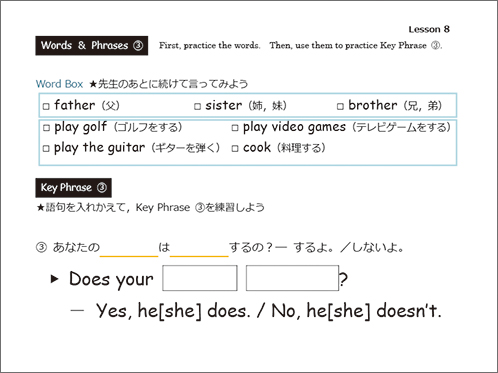The image size is (498, 373).
Task: Tick the play the guitar checkbox
Action: click(x=46, y=148)
